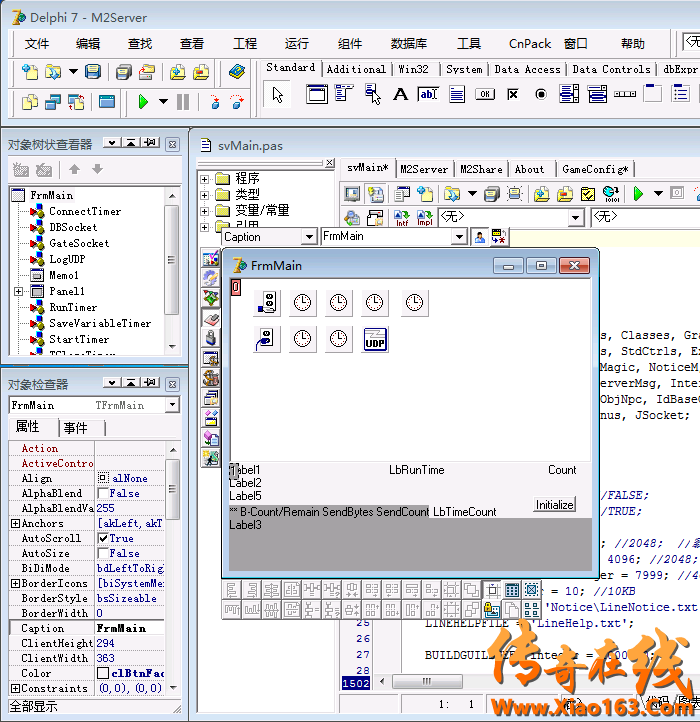The image size is (700, 722).
Task: Open the FrmMain combo box above the form
Action: [x=459, y=237]
